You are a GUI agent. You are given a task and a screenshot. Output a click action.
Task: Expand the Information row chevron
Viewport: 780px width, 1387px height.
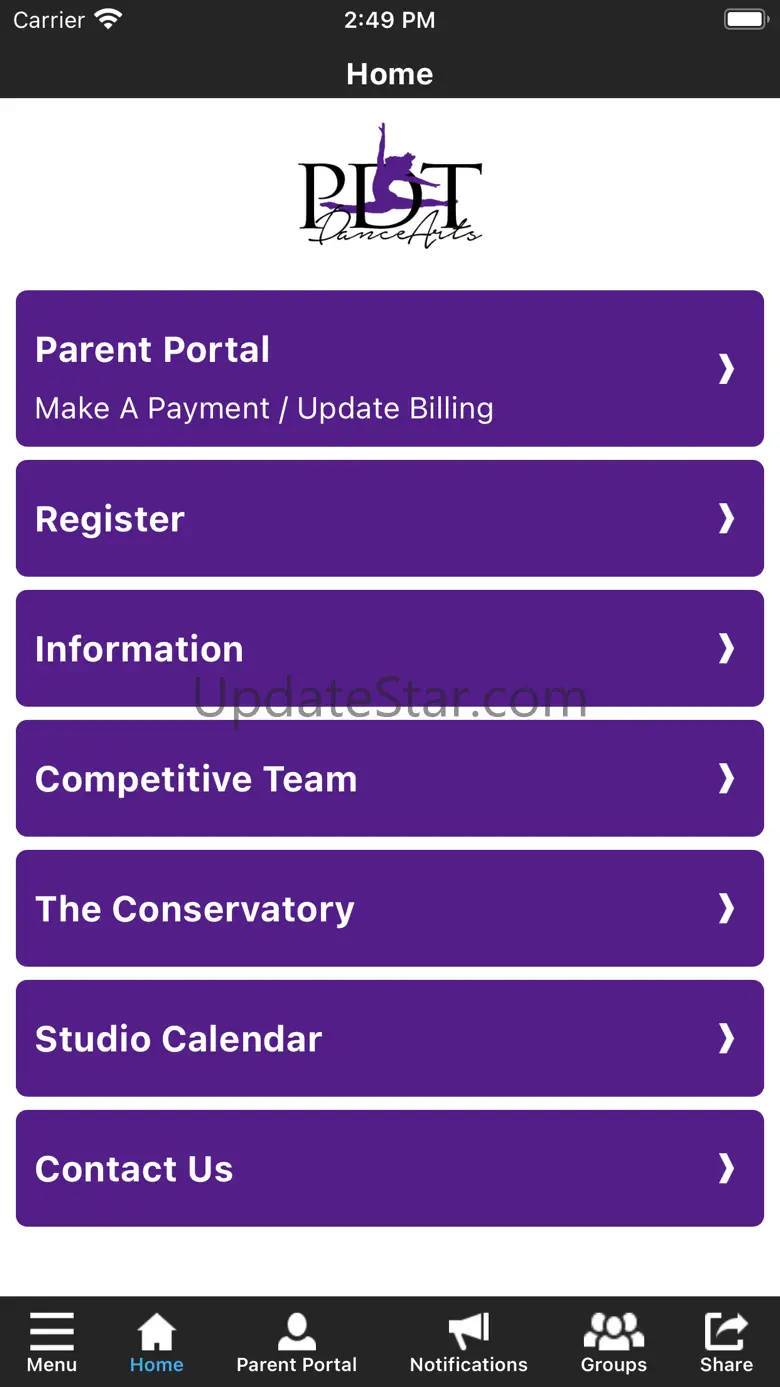pyautogui.click(x=727, y=648)
